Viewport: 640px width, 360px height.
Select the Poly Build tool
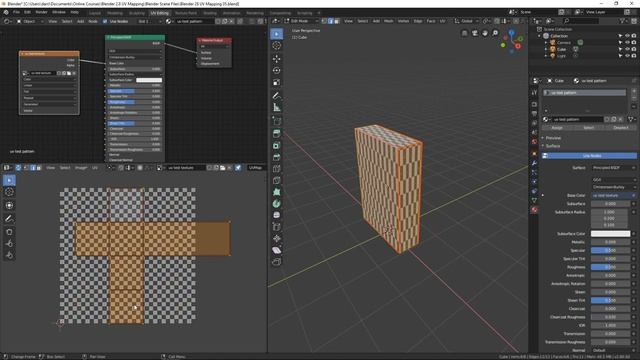click(276, 192)
